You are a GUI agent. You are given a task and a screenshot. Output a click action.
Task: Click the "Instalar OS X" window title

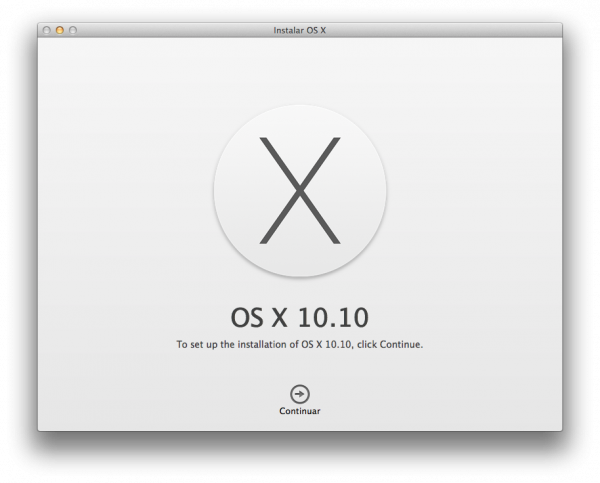300,30
